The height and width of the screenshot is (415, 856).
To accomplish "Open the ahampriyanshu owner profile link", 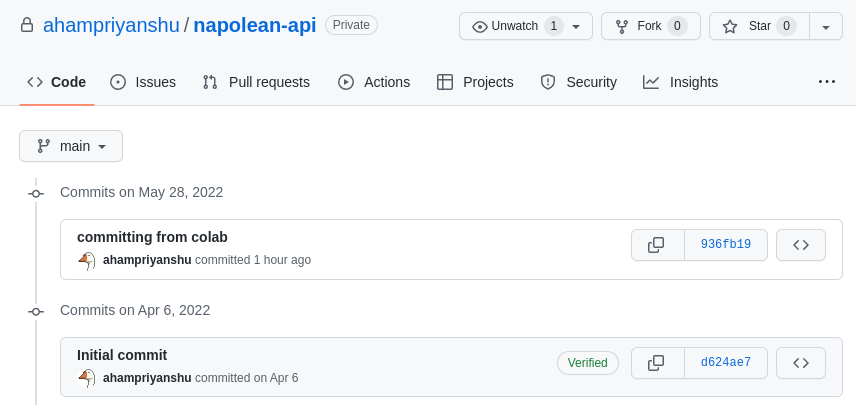I will (x=110, y=25).
